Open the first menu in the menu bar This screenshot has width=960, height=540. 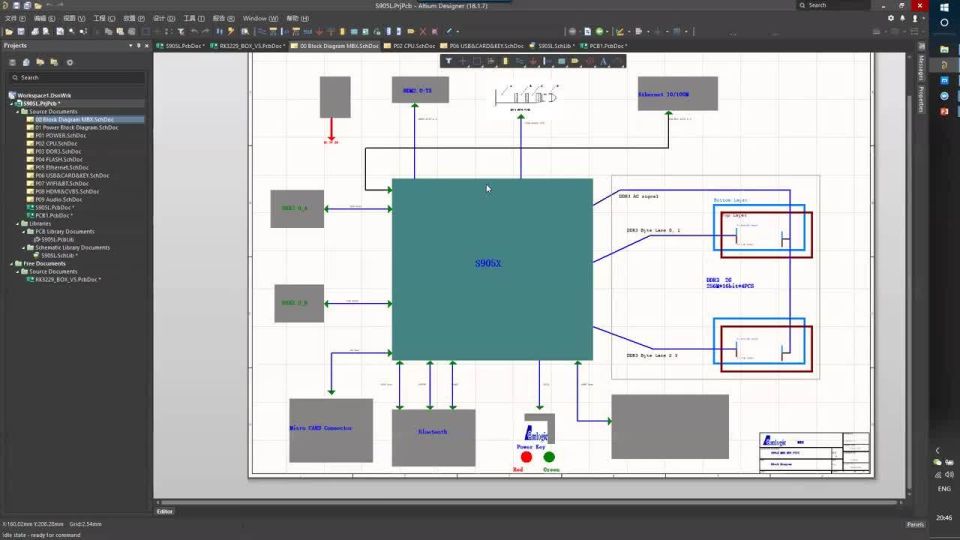pyautogui.click(x=15, y=18)
